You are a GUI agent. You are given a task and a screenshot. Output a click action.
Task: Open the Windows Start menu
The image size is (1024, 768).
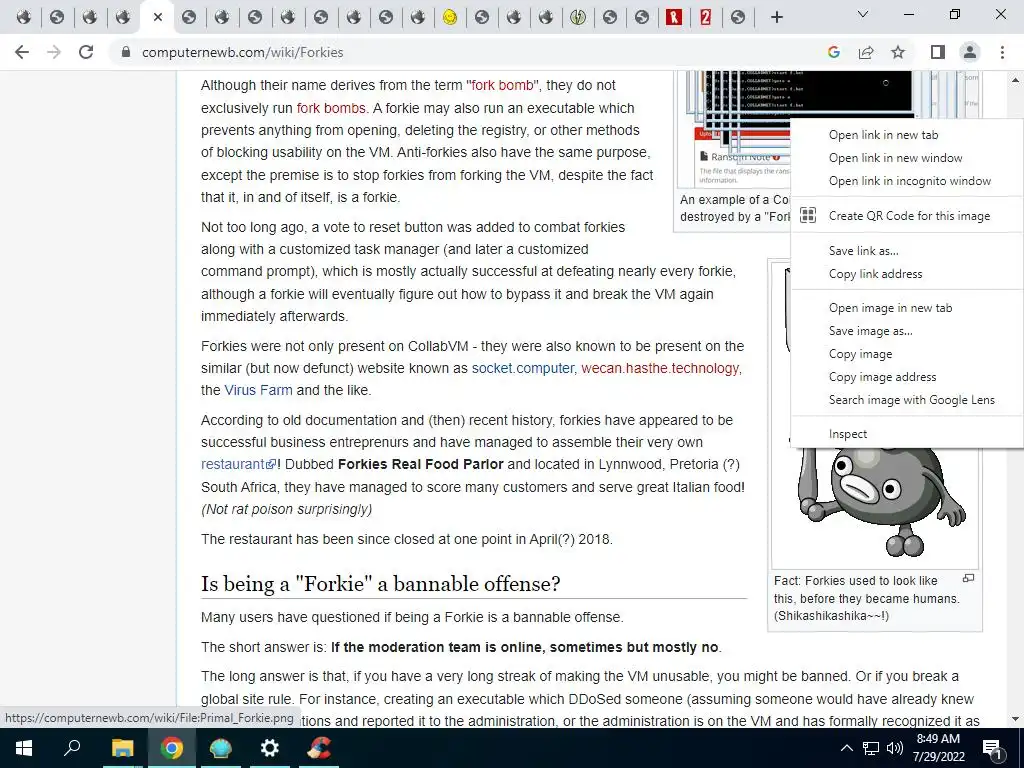pyautogui.click(x=24, y=748)
